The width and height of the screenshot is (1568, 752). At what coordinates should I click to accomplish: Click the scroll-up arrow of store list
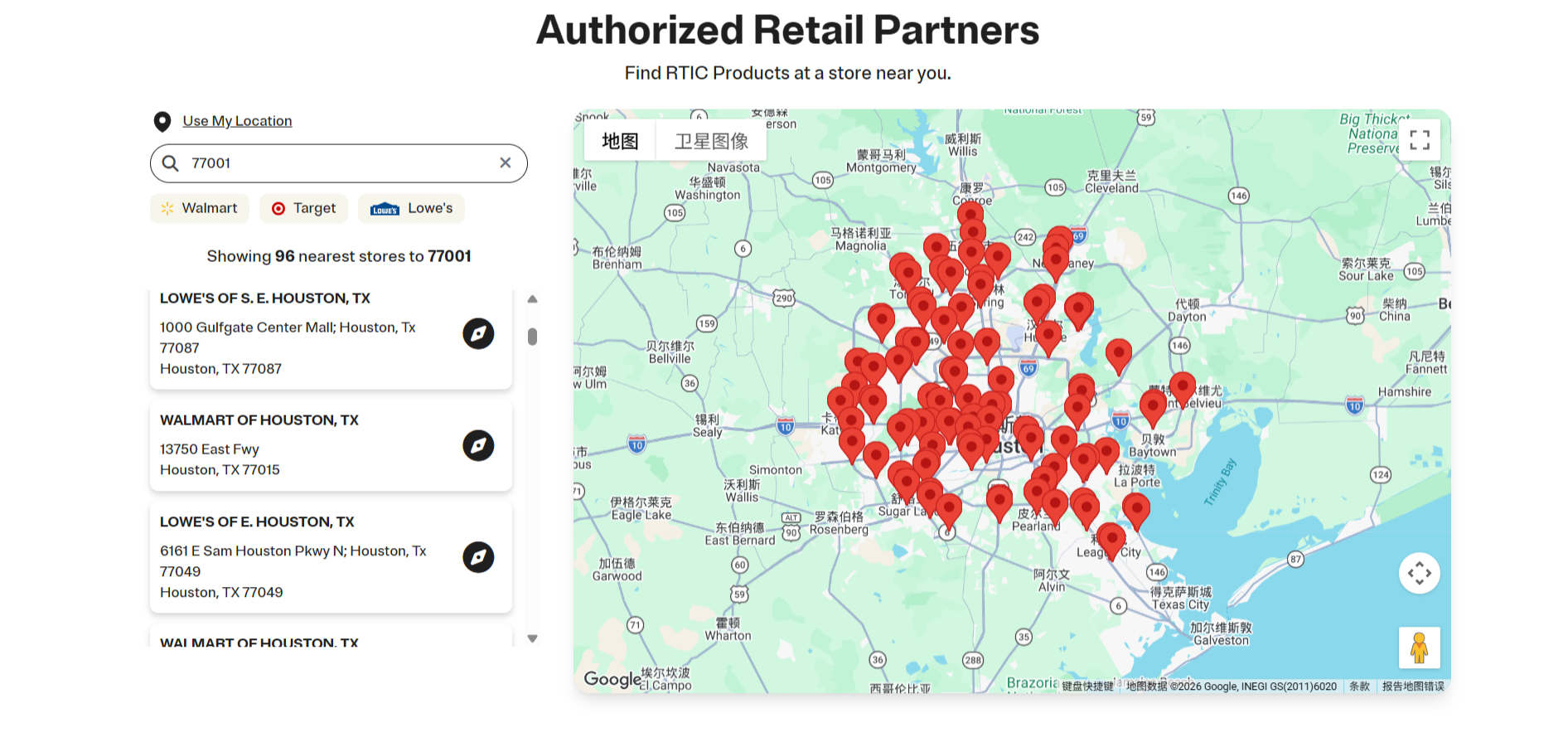533,299
